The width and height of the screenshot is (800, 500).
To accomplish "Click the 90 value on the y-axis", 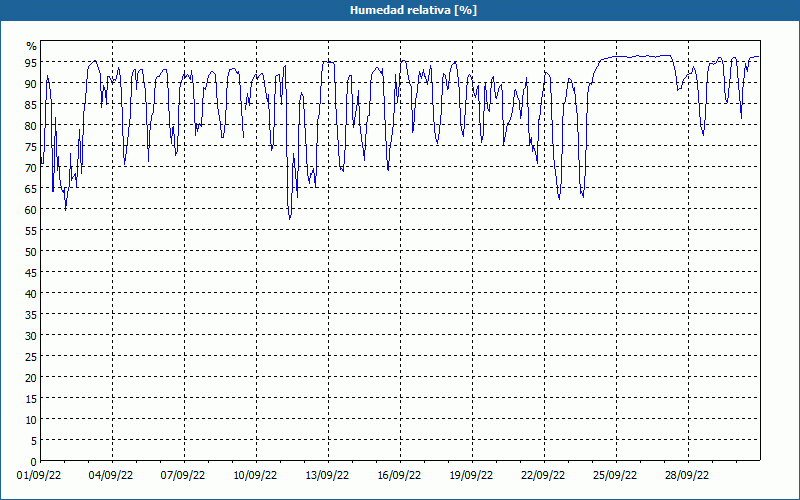I will coord(31,84).
